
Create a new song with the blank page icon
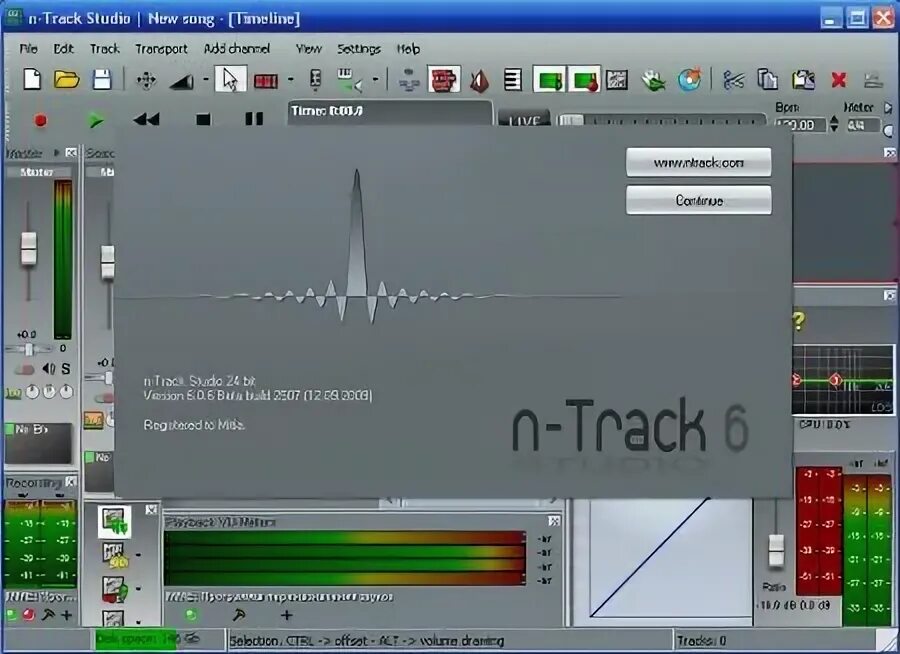pos(32,79)
